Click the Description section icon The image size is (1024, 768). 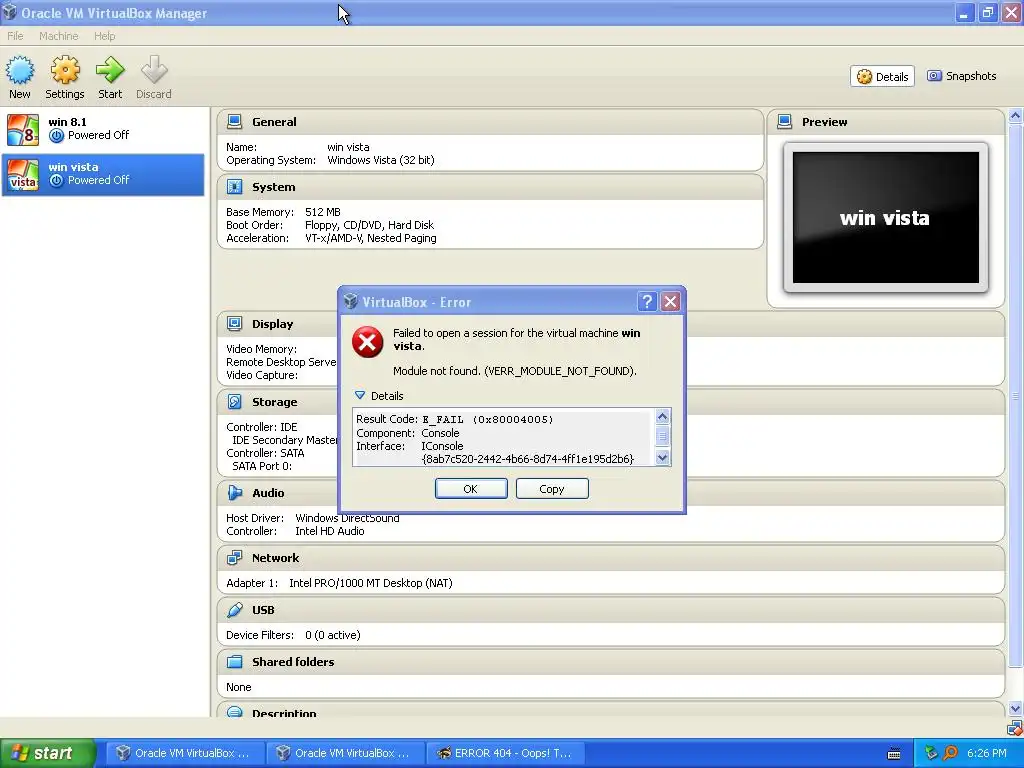point(234,712)
